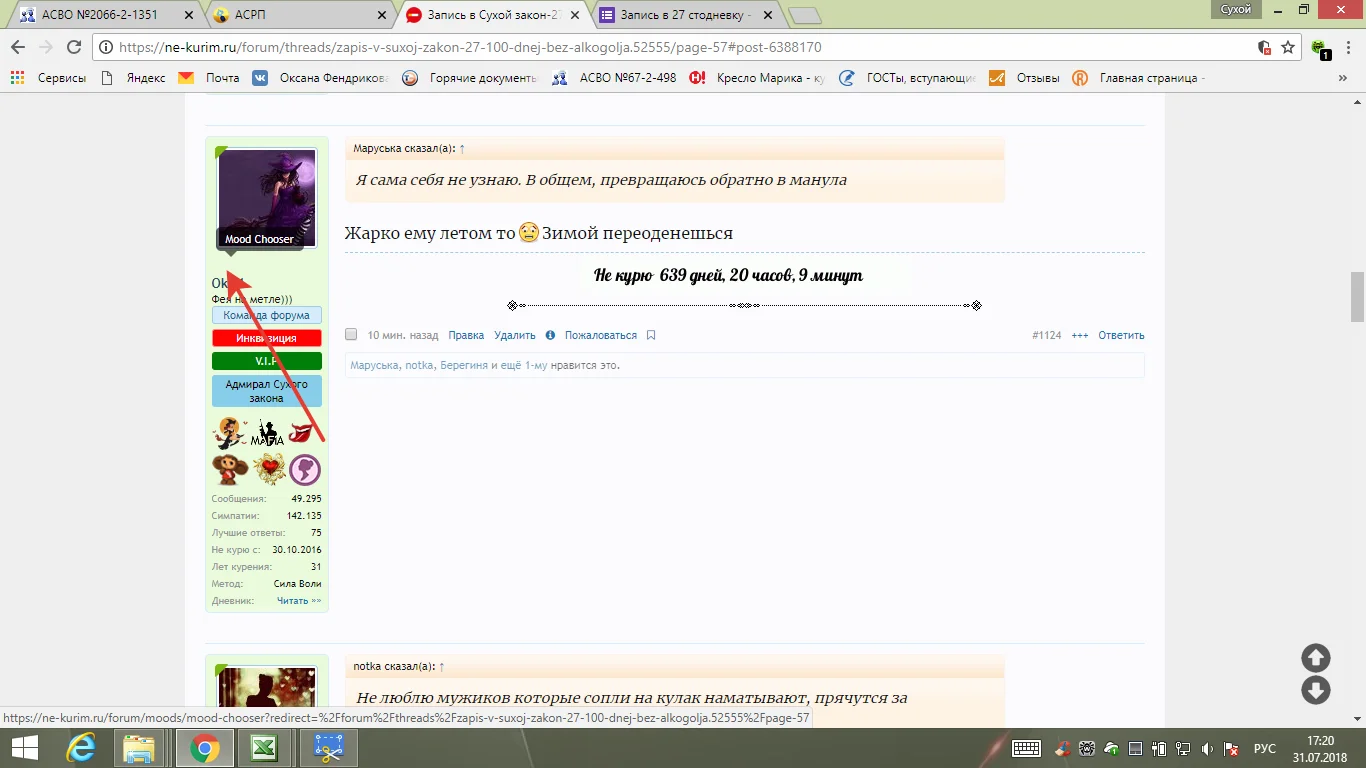
Task: Open the on-screen keyboard tray icon
Action: pos(1027,748)
